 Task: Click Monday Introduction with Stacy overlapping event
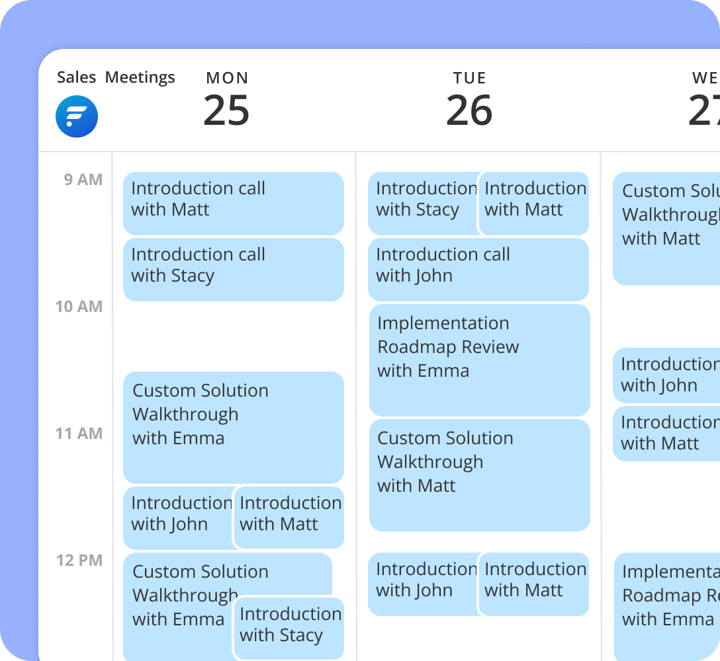289,628
